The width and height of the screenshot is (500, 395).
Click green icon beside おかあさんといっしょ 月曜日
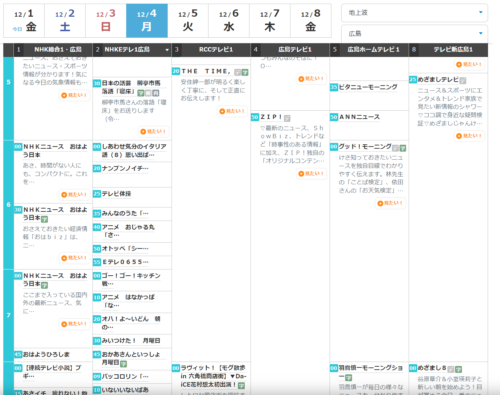(x=124, y=364)
